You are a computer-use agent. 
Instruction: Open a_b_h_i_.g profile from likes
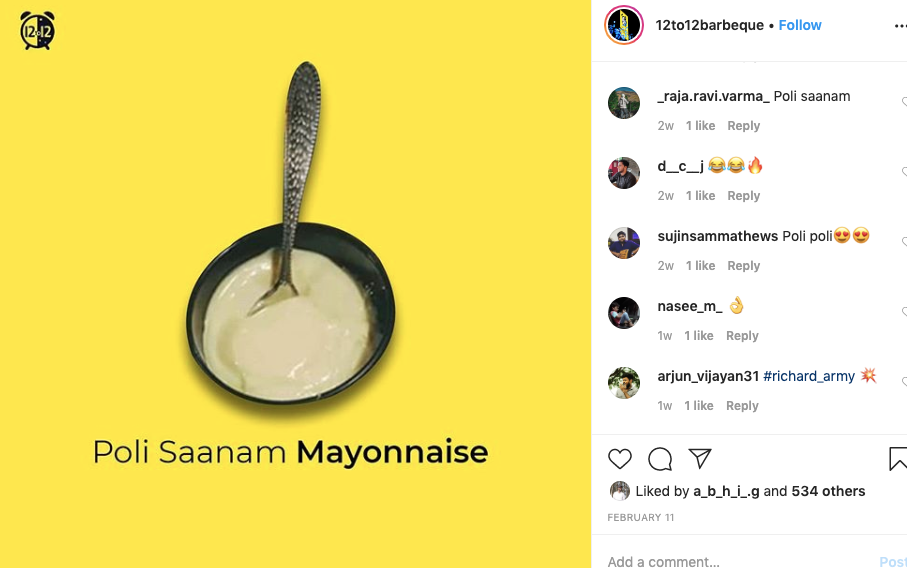click(726, 491)
